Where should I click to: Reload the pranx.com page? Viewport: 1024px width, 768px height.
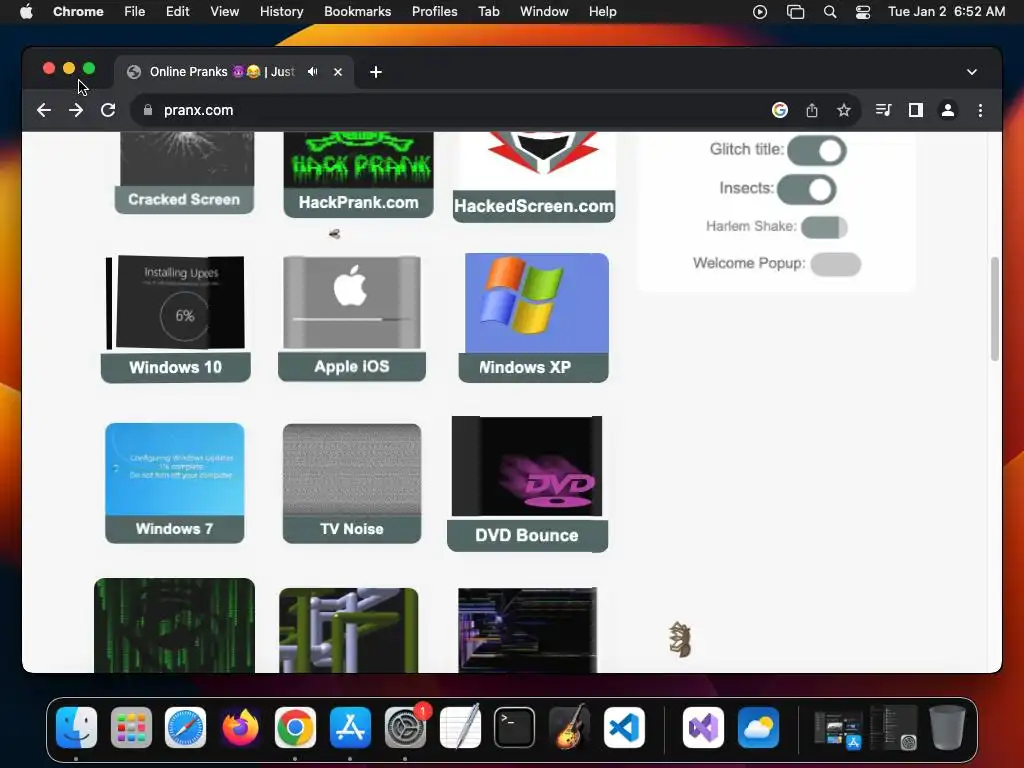pos(108,110)
